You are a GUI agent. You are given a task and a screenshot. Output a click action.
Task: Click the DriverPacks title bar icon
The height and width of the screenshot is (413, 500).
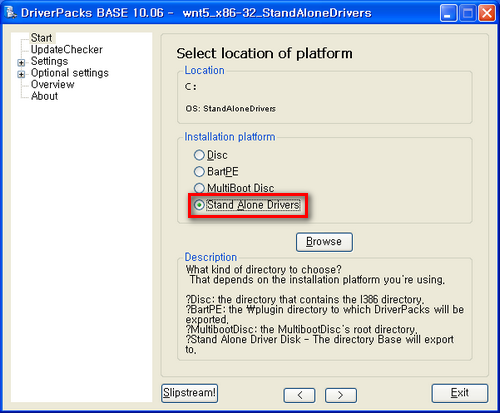tap(10, 13)
